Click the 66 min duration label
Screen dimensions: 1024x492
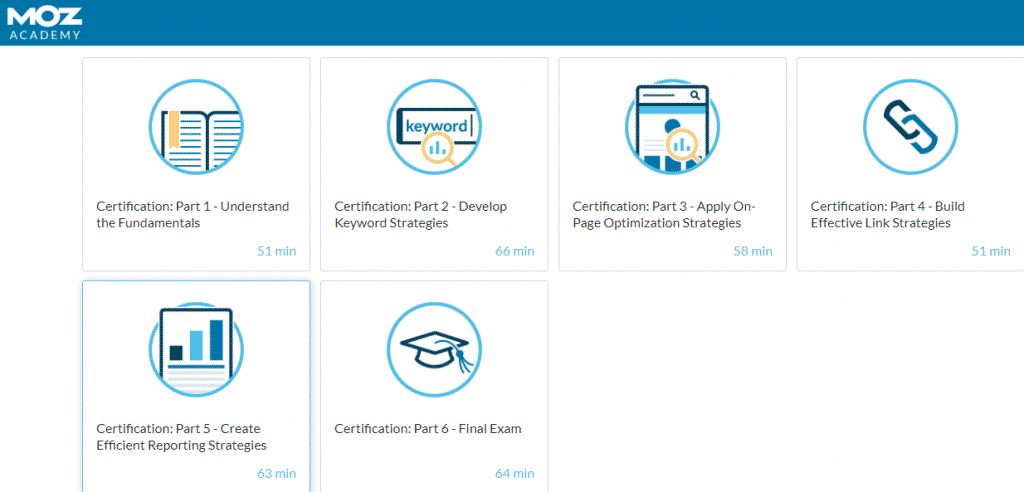click(x=514, y=251)
